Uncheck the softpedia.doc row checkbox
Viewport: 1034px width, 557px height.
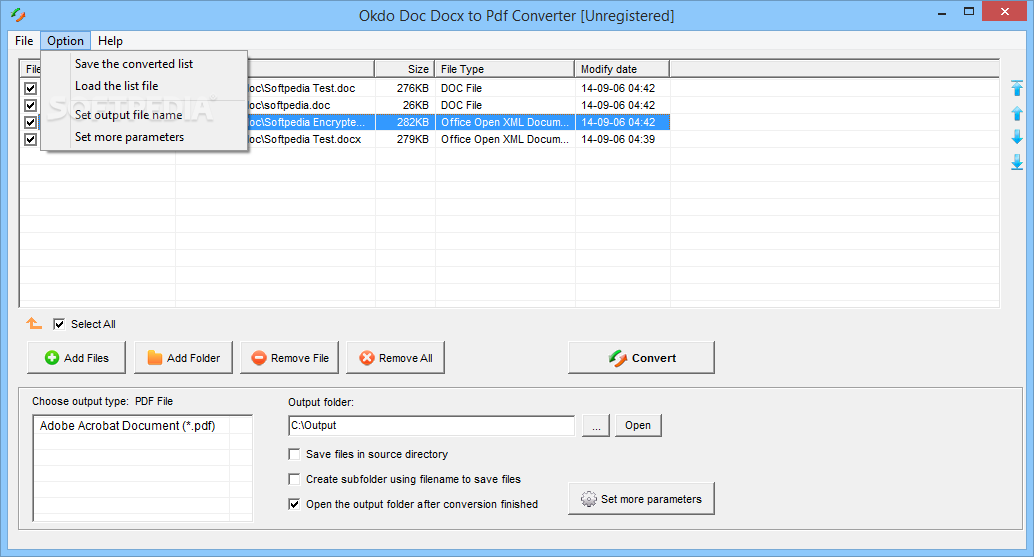[x=30, y=105]
